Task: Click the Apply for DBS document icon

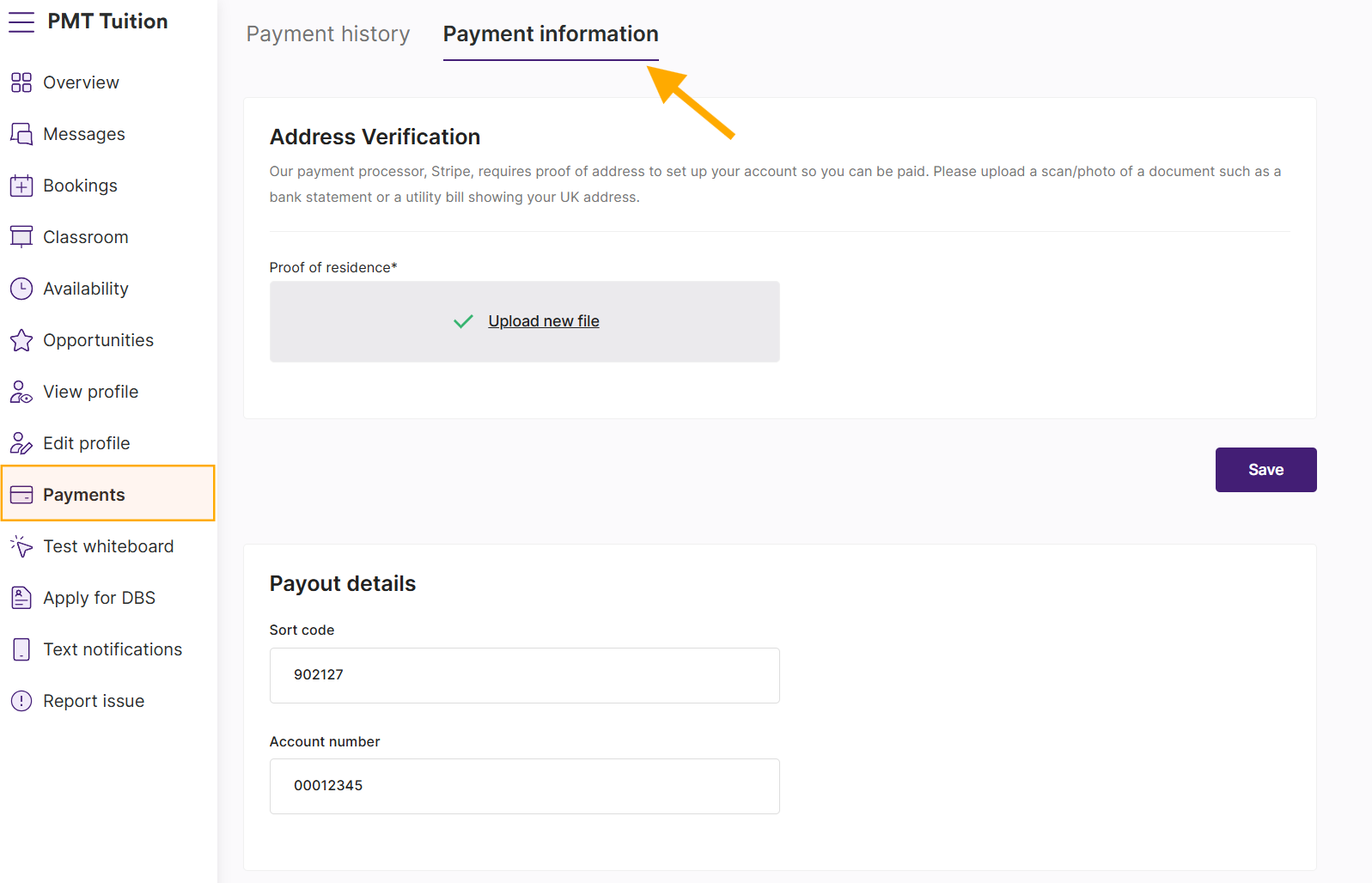Action: pyautogui.click(x=21, y=598)
